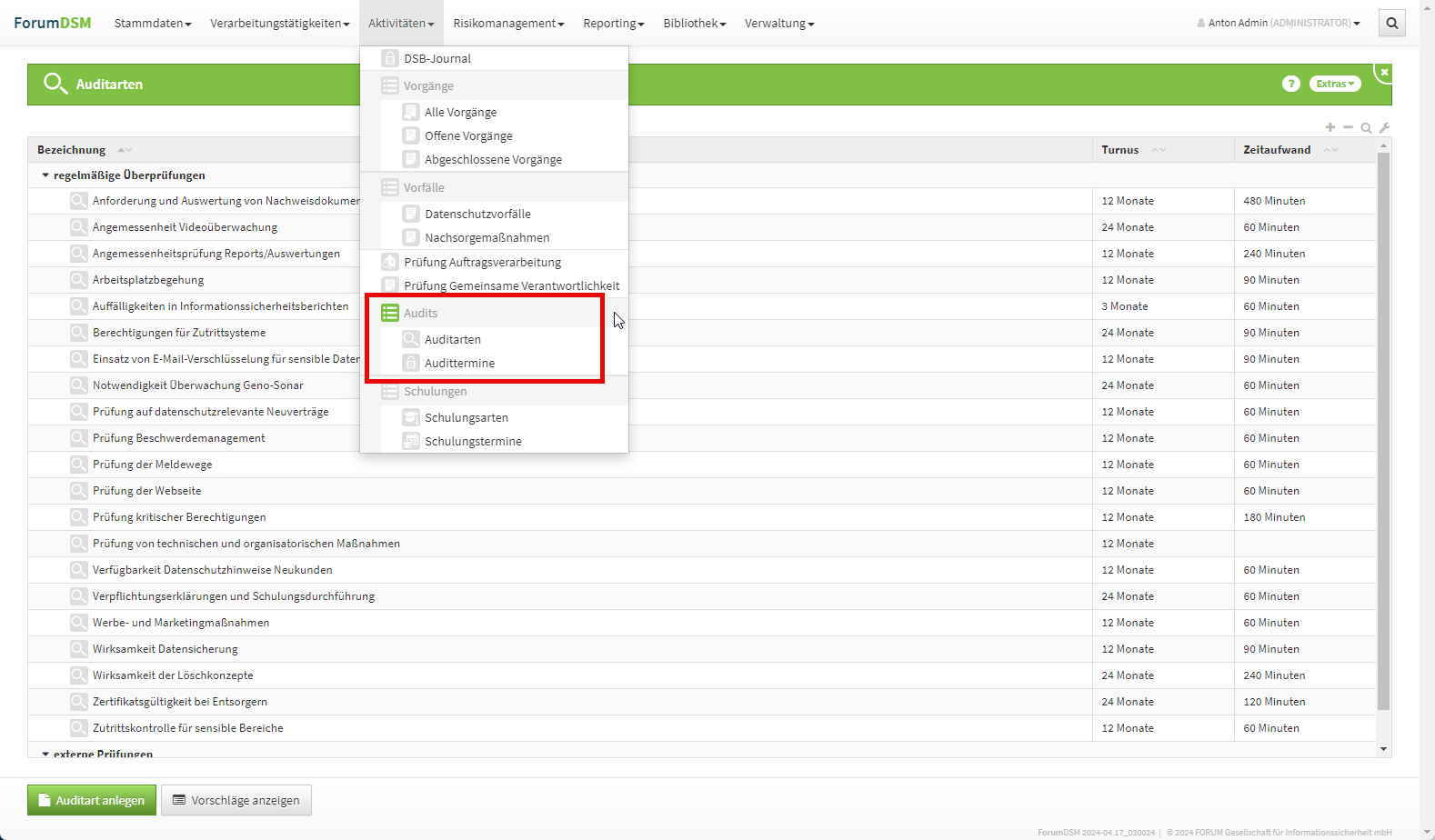Expand the Risikomanagement menu

click(508, 24)
